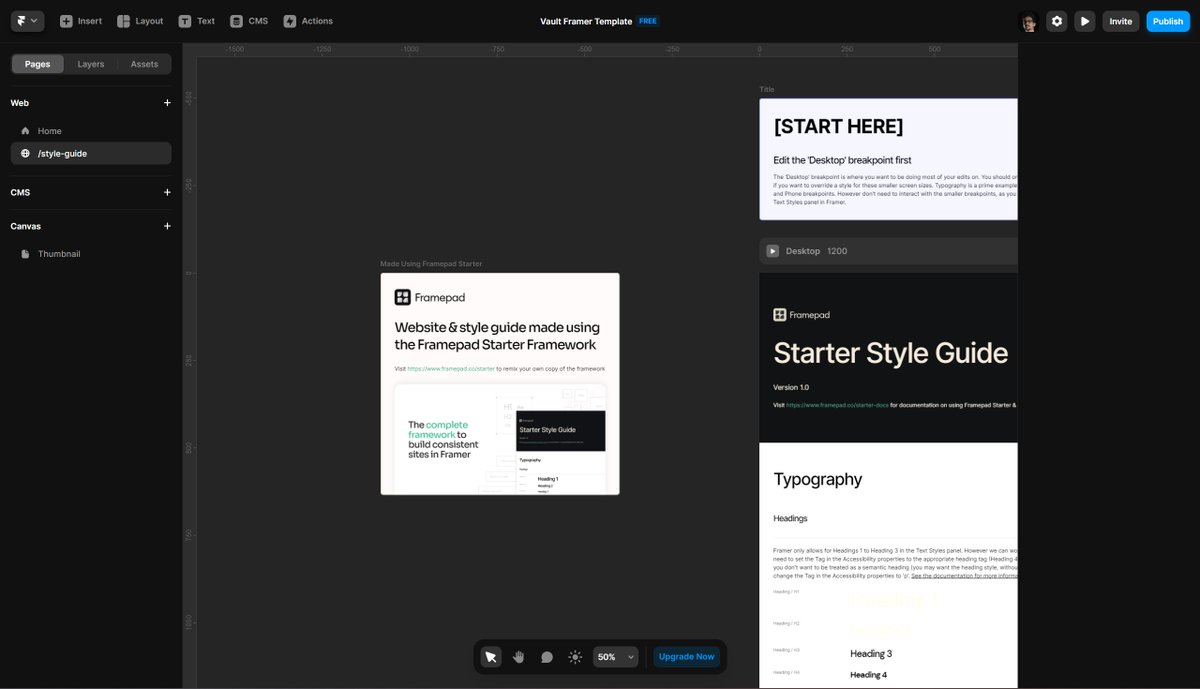The image size is (1200, 689).
Task: Add a new page using the Web plus icon
Action: [167, 102]
